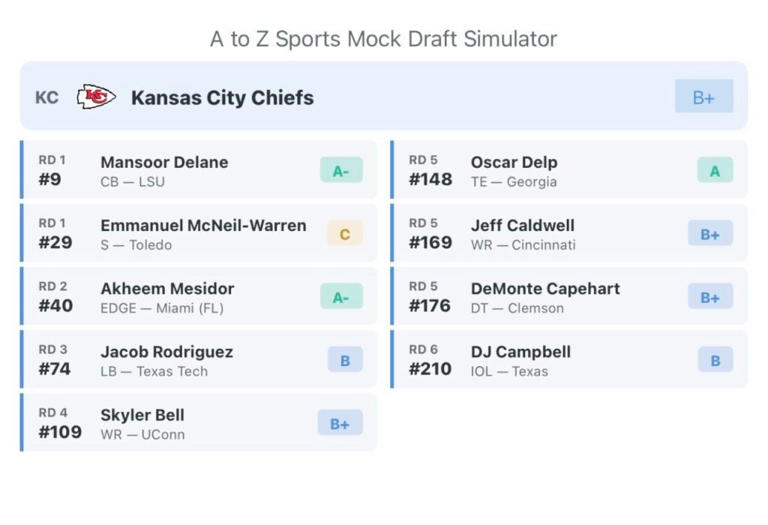Viewport: 768px width, 525px height.
Task: Select the B grade beside Jacob Rodriguez
Action: pos(344,360)
